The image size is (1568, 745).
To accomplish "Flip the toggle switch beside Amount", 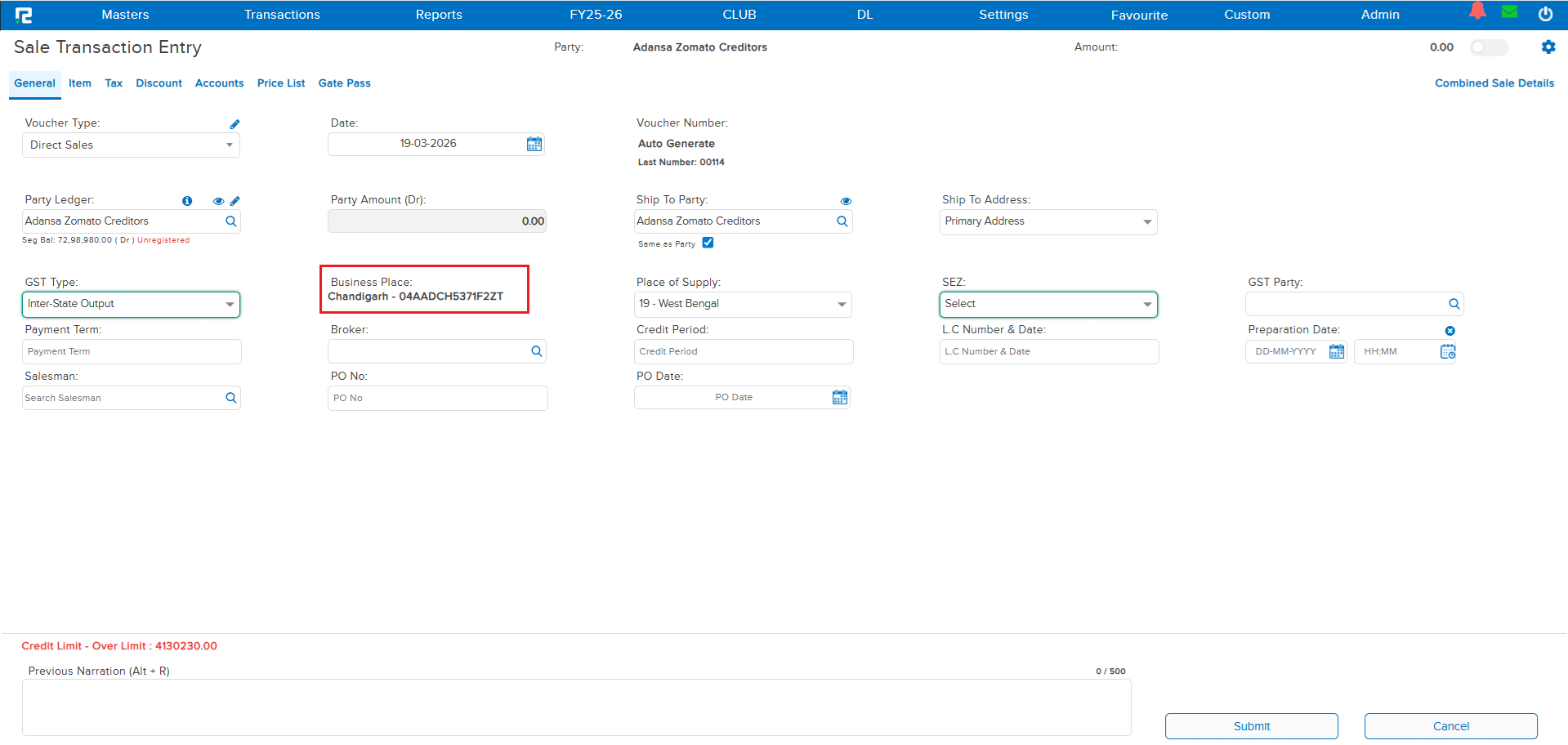I will tap(1489, 47).
